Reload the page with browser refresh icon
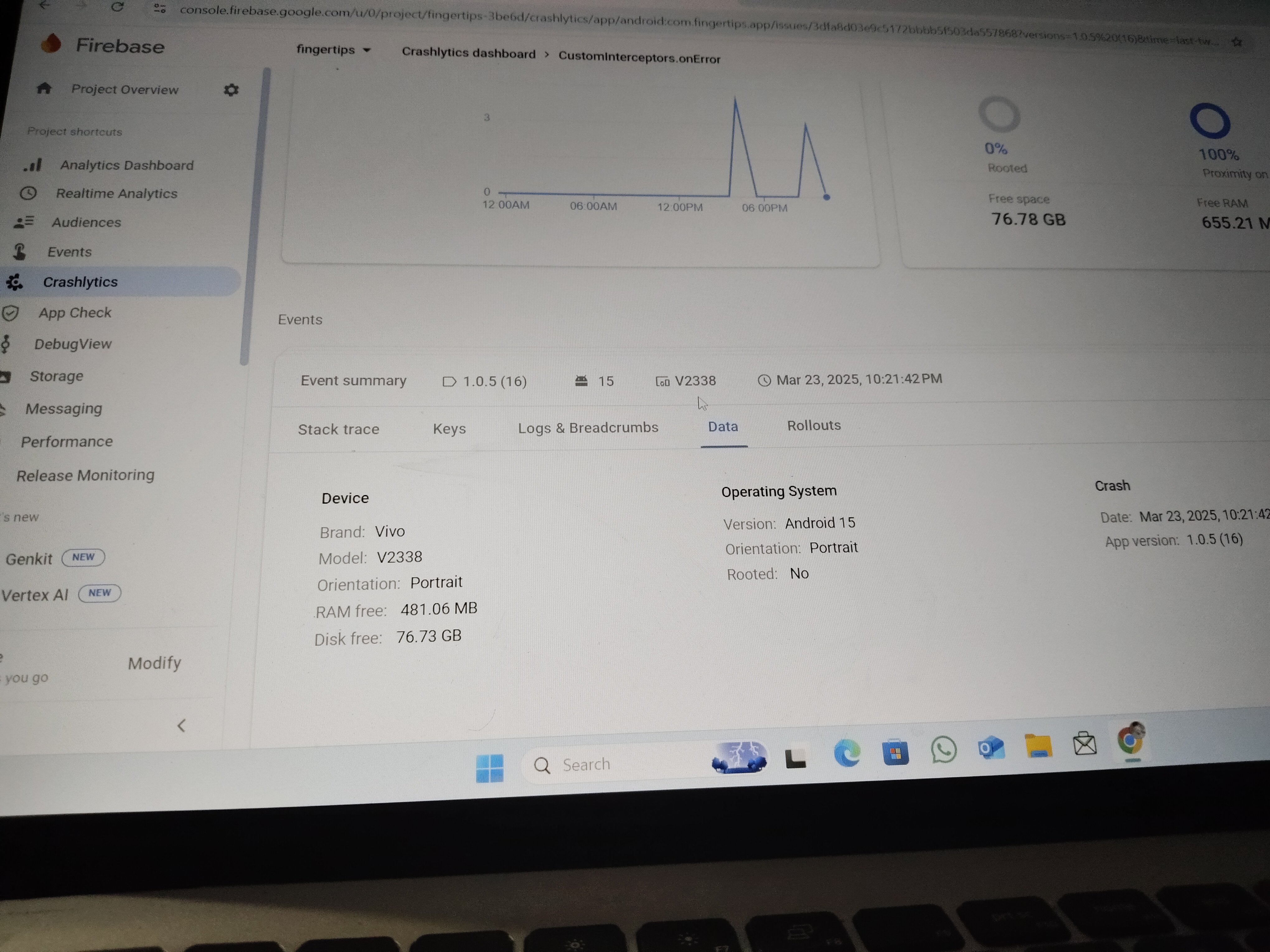Viewport: 1270px width, 952px height. pos(117,7)
